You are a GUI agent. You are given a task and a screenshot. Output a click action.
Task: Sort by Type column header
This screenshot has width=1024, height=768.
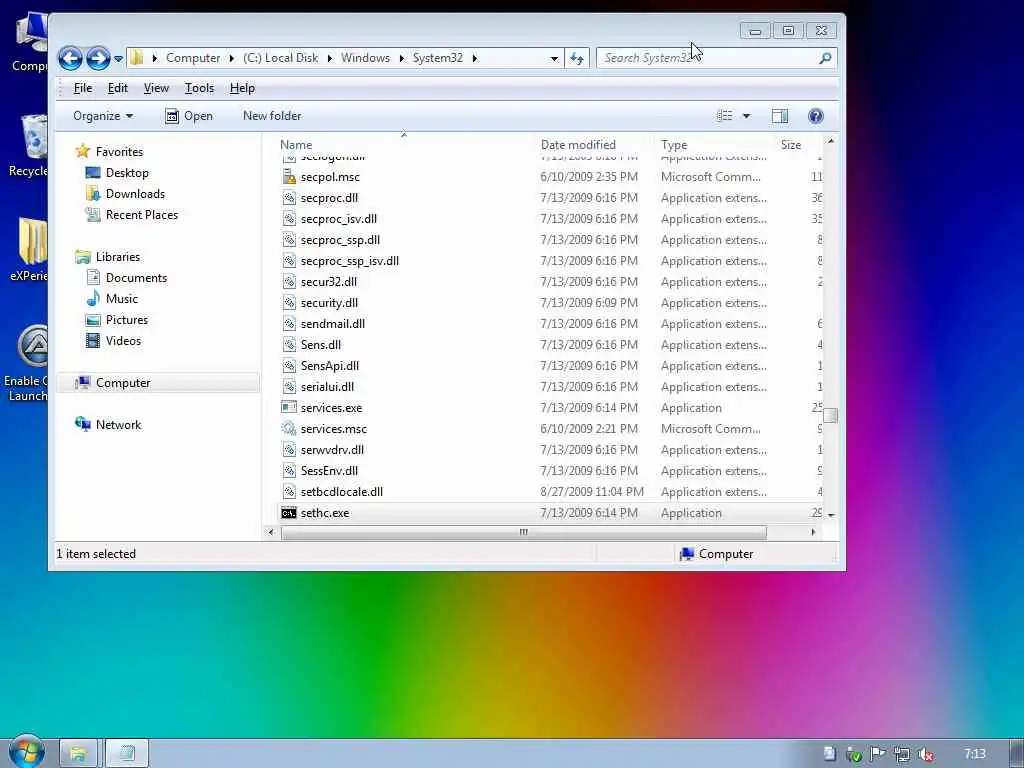point(674,145)
